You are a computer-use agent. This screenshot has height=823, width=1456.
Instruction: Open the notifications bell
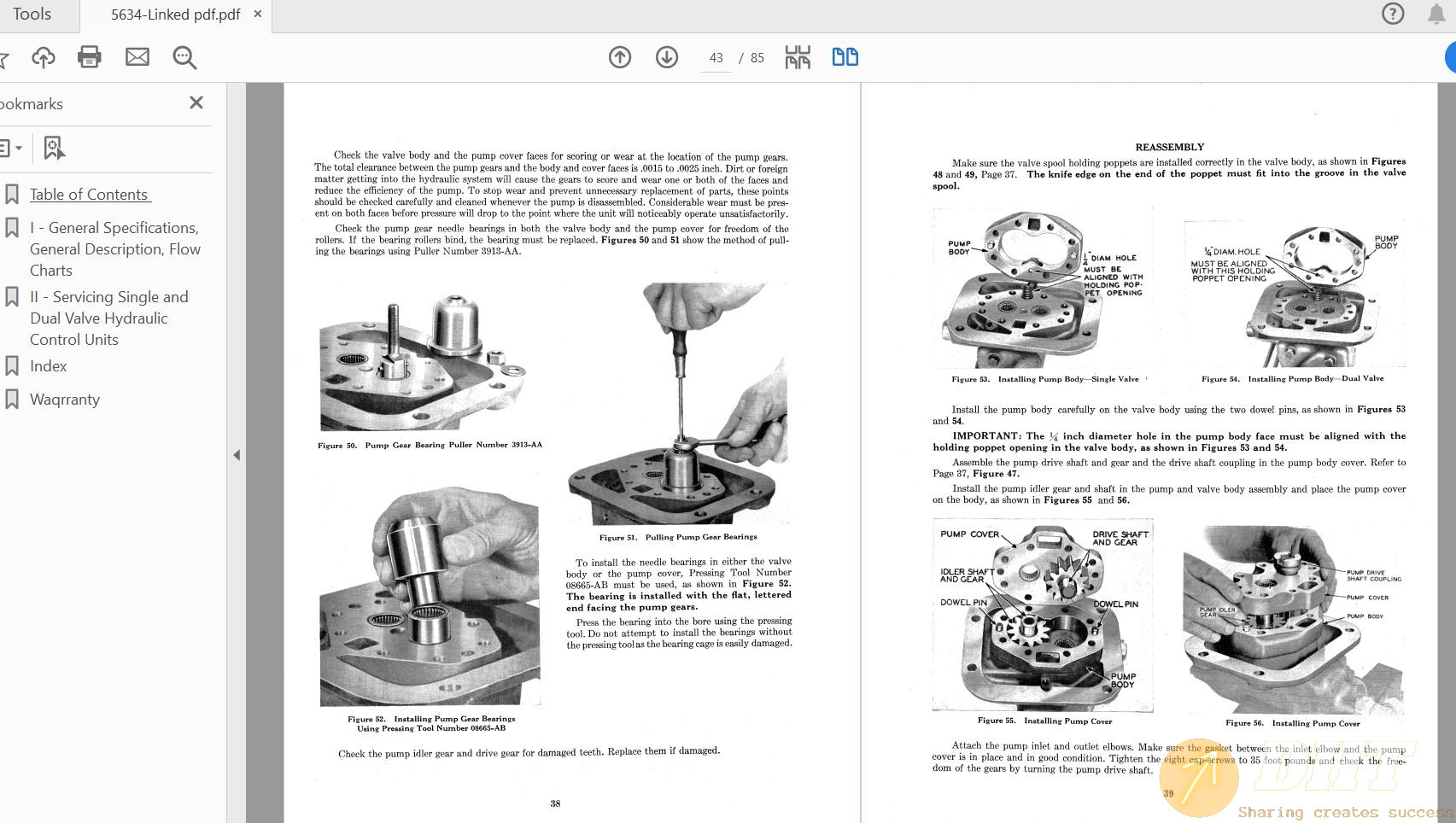1436,14
